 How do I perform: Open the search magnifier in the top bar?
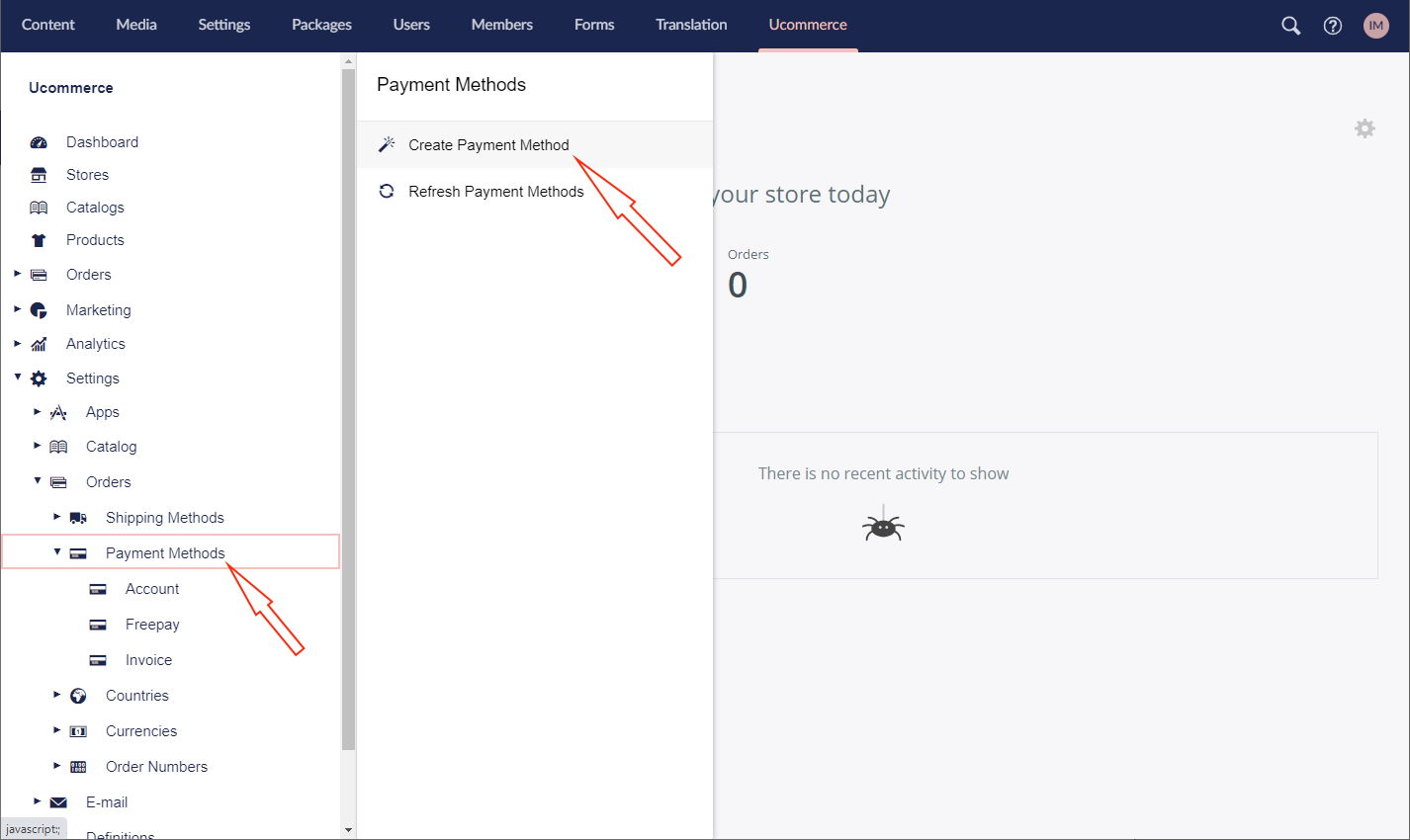tap(1289, 25)
